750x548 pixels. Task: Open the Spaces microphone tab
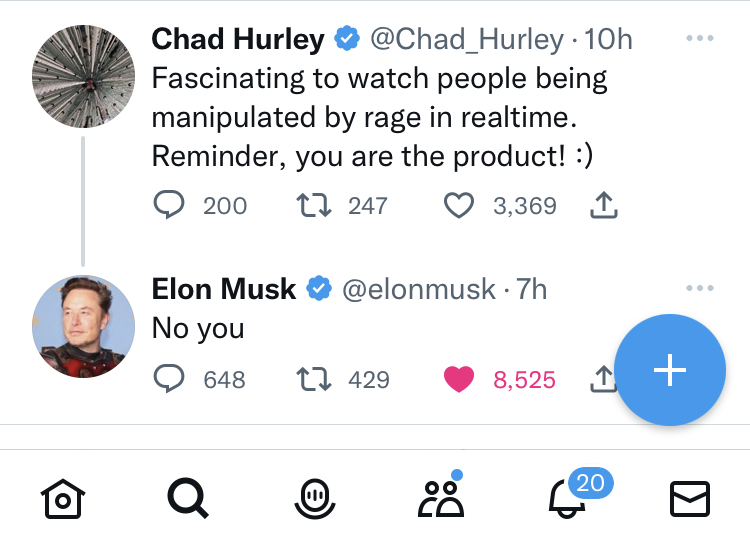tap(314, 497)
